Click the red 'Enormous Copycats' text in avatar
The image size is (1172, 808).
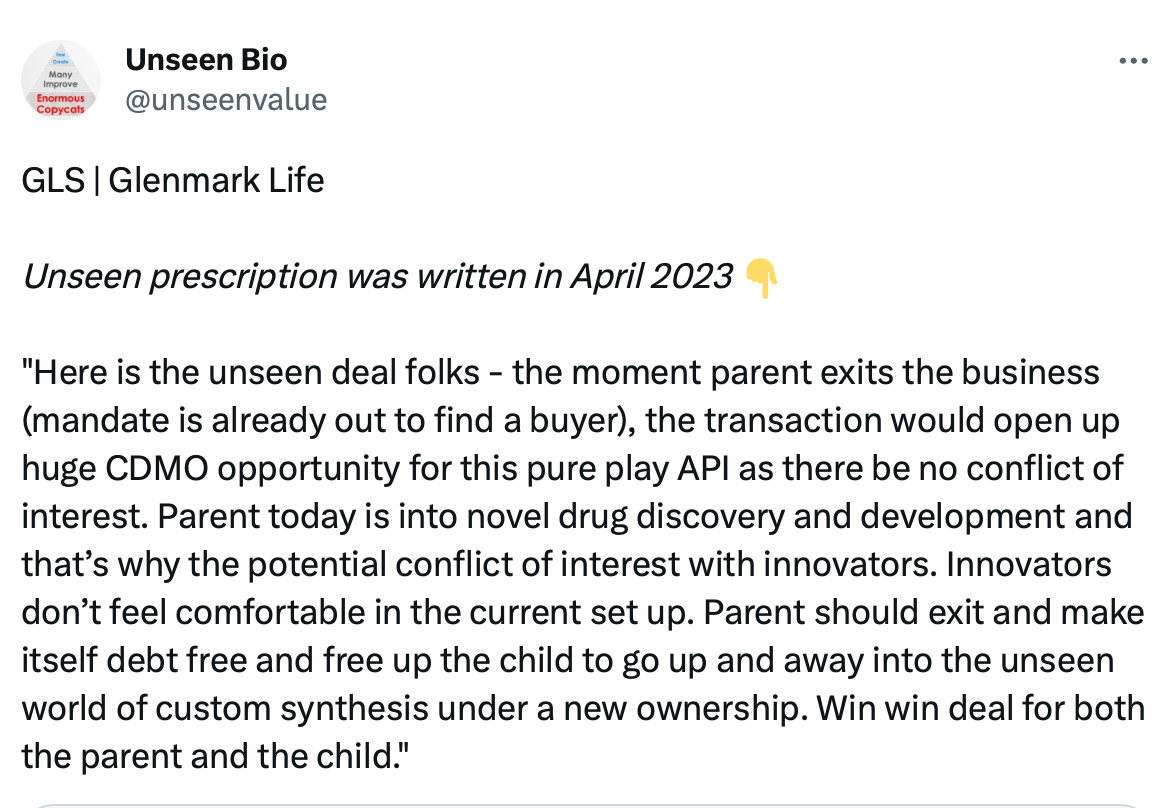coord(61,104)
